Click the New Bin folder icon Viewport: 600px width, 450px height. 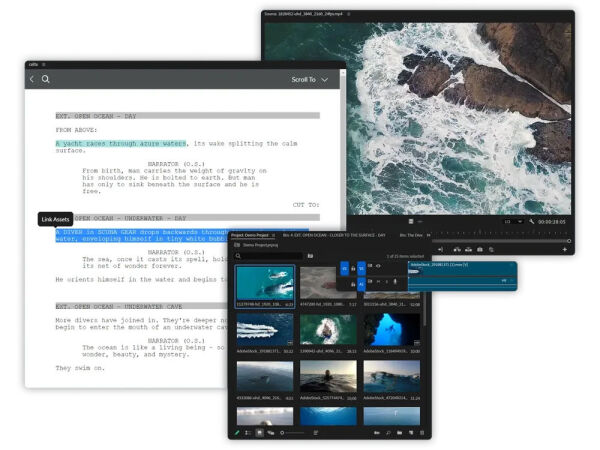point(399,433)
